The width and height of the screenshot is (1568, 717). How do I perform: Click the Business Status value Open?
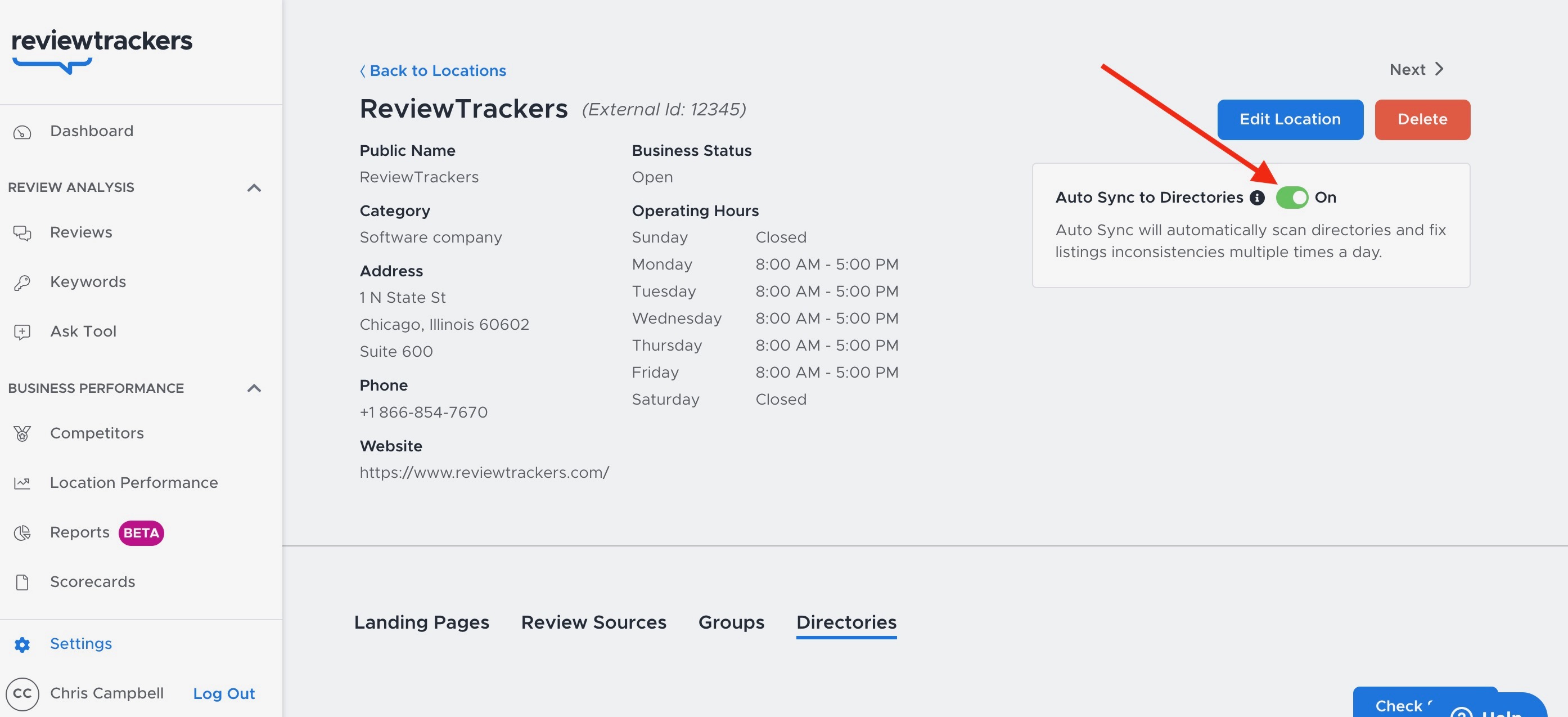652,177
